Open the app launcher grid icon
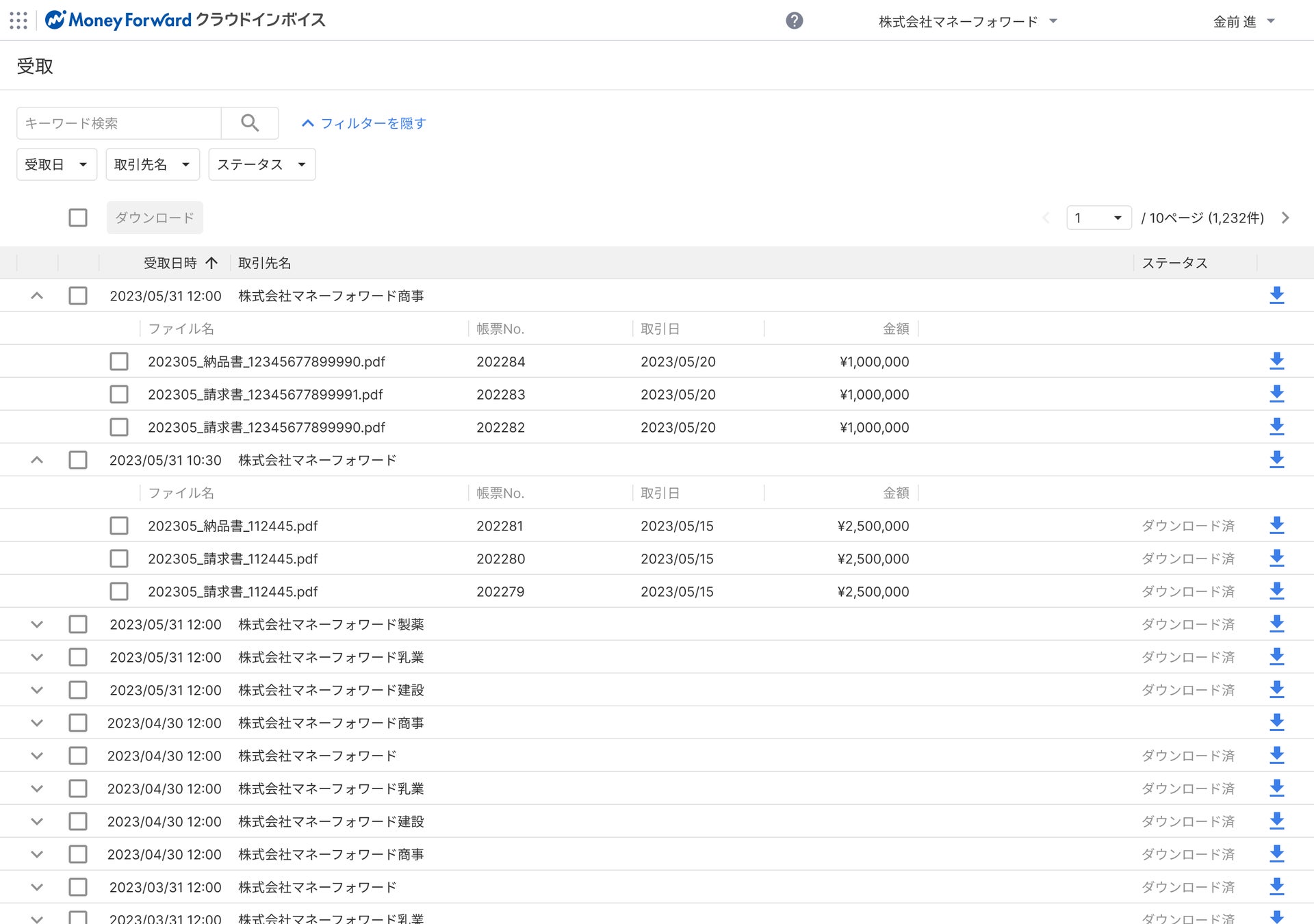Viewport: 1314px width, 924px height. 18,21
